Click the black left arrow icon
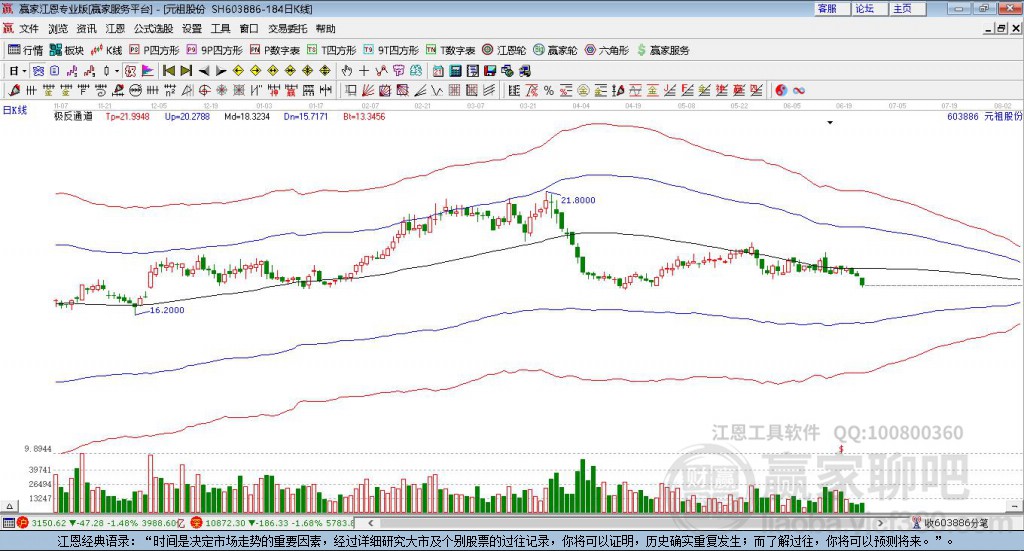The width and height of the screenshot is (1024, 551). [204, 71]
